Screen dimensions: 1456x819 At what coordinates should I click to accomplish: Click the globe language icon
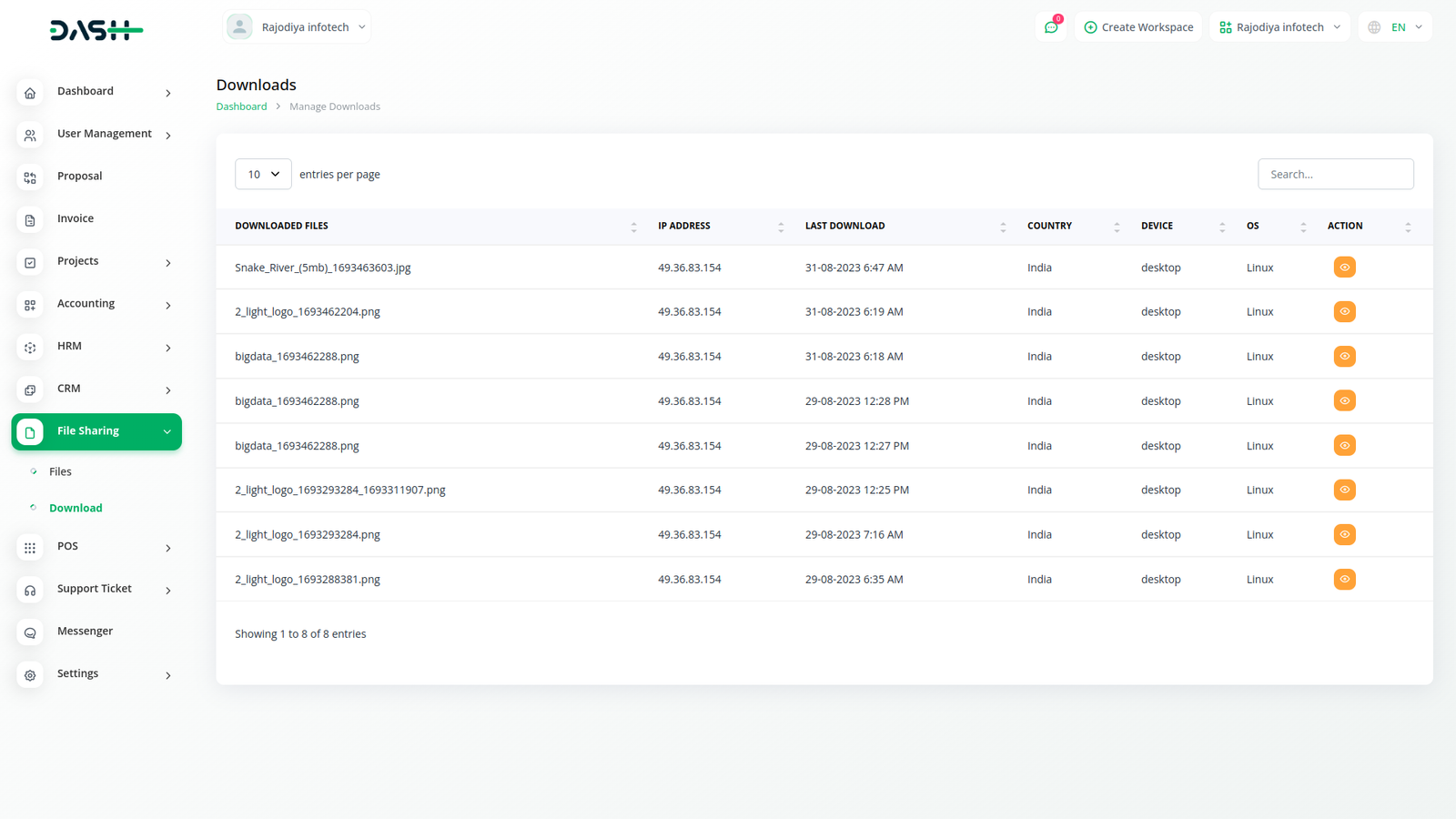click(1374, 27)
